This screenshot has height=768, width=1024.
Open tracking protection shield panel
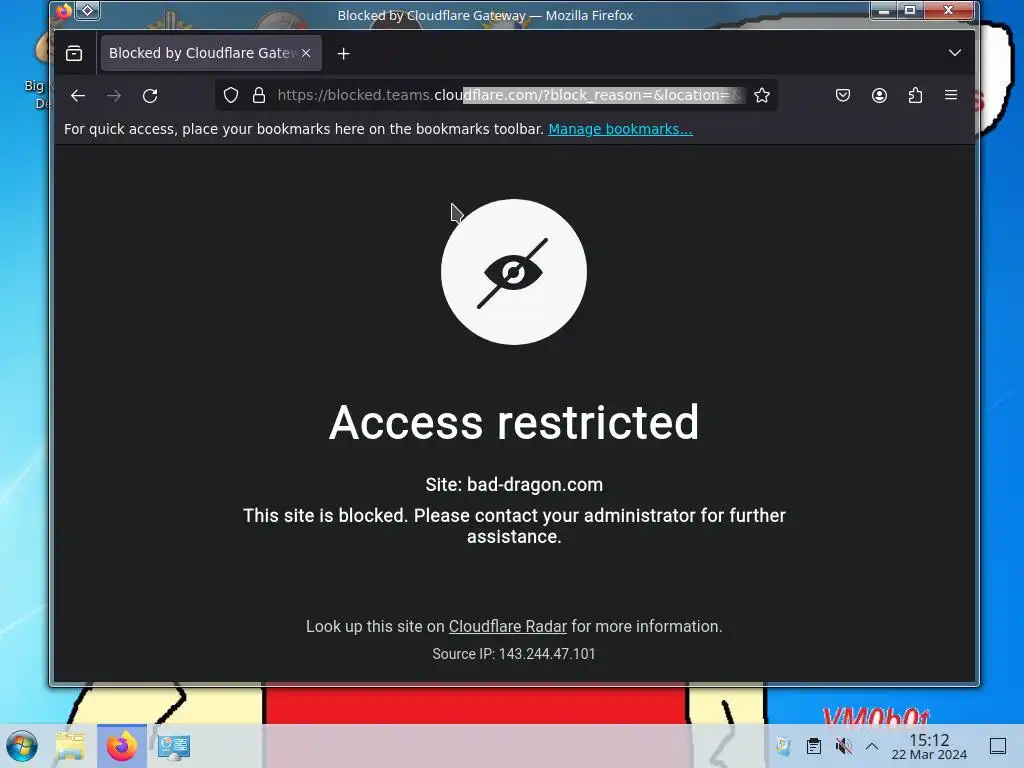tap(231, 95)
